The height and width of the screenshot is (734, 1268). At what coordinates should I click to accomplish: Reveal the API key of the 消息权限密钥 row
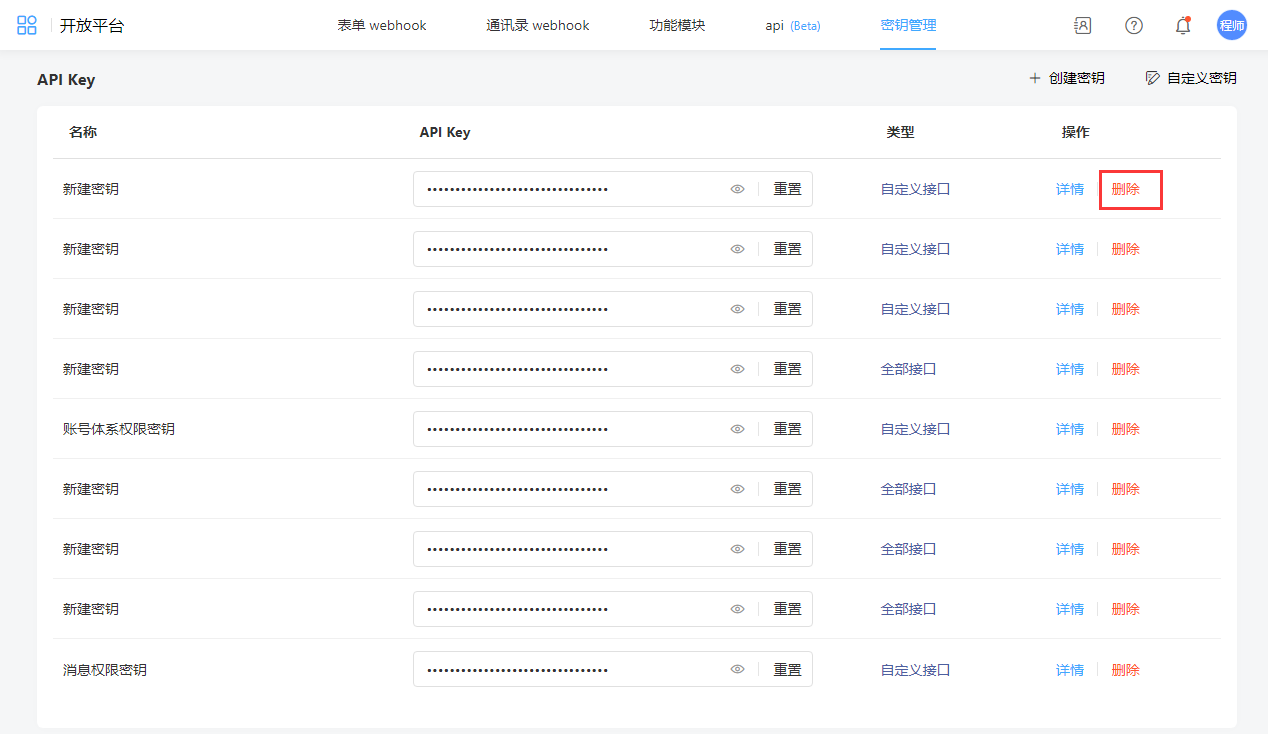(737, 670)
